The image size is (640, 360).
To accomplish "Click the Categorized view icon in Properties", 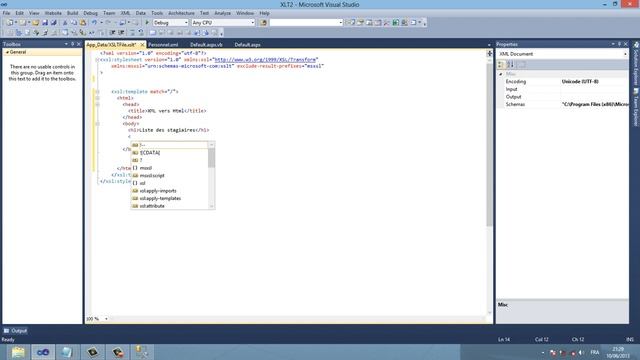I will 501,64.
